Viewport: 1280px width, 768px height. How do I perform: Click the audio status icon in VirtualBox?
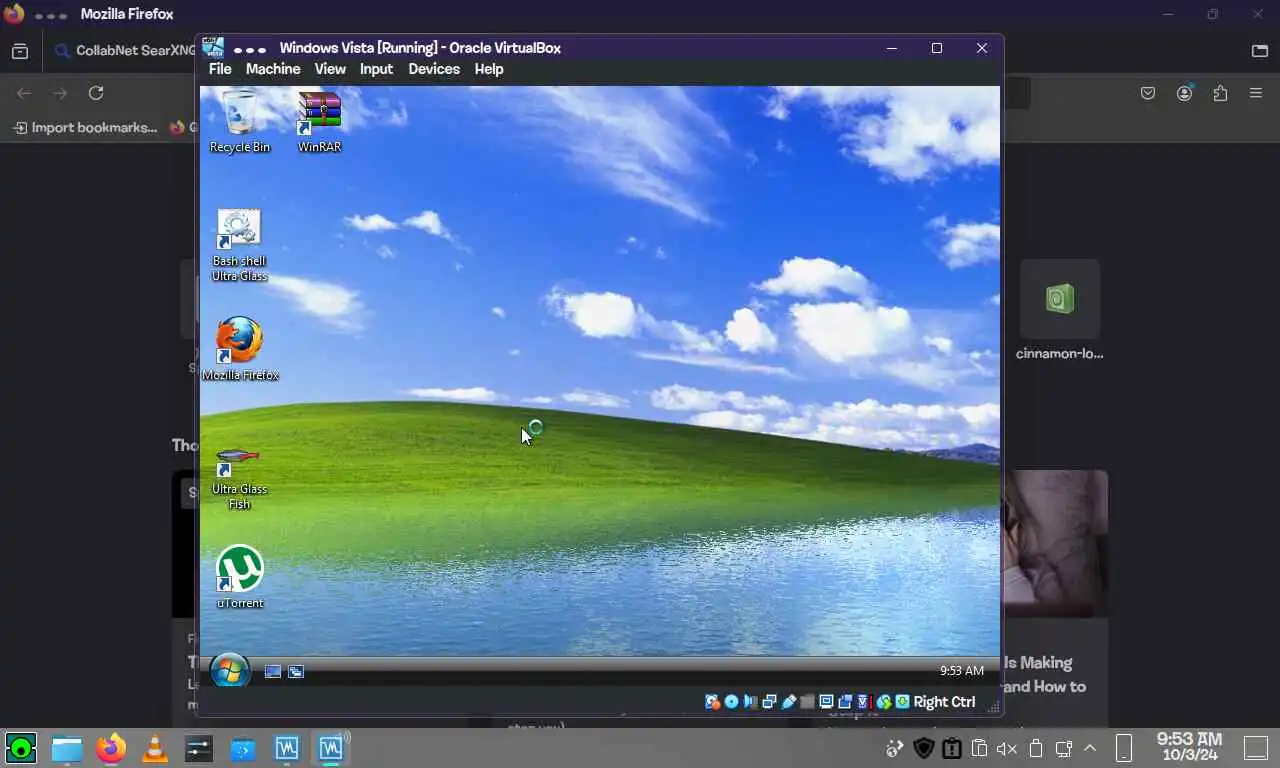click(750, 702)
